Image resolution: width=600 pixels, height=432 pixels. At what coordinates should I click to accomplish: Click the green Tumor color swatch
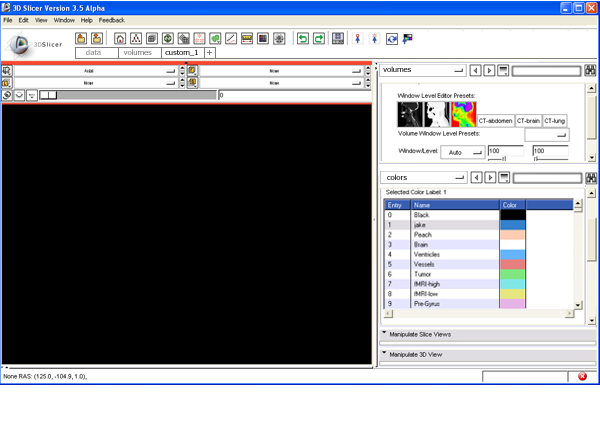tap(513, 274)
